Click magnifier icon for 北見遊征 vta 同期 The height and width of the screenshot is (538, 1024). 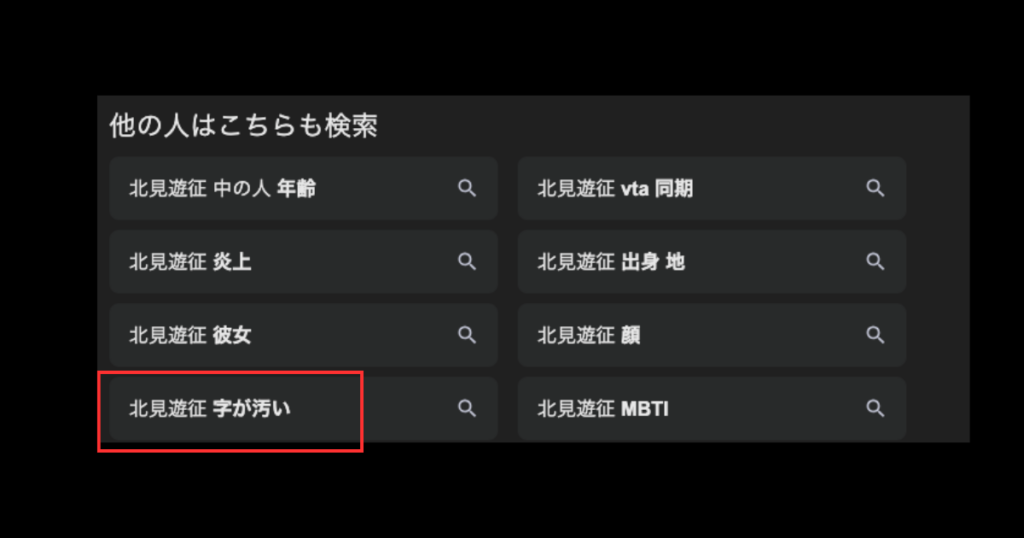coord(875,188)
